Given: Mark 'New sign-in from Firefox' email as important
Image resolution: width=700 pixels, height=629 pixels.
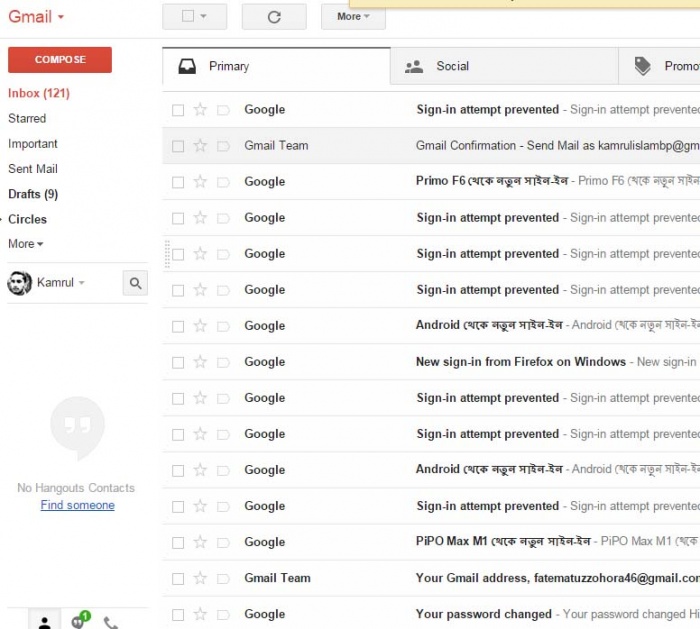Looking at the screenshot, I should coord(223,362).
